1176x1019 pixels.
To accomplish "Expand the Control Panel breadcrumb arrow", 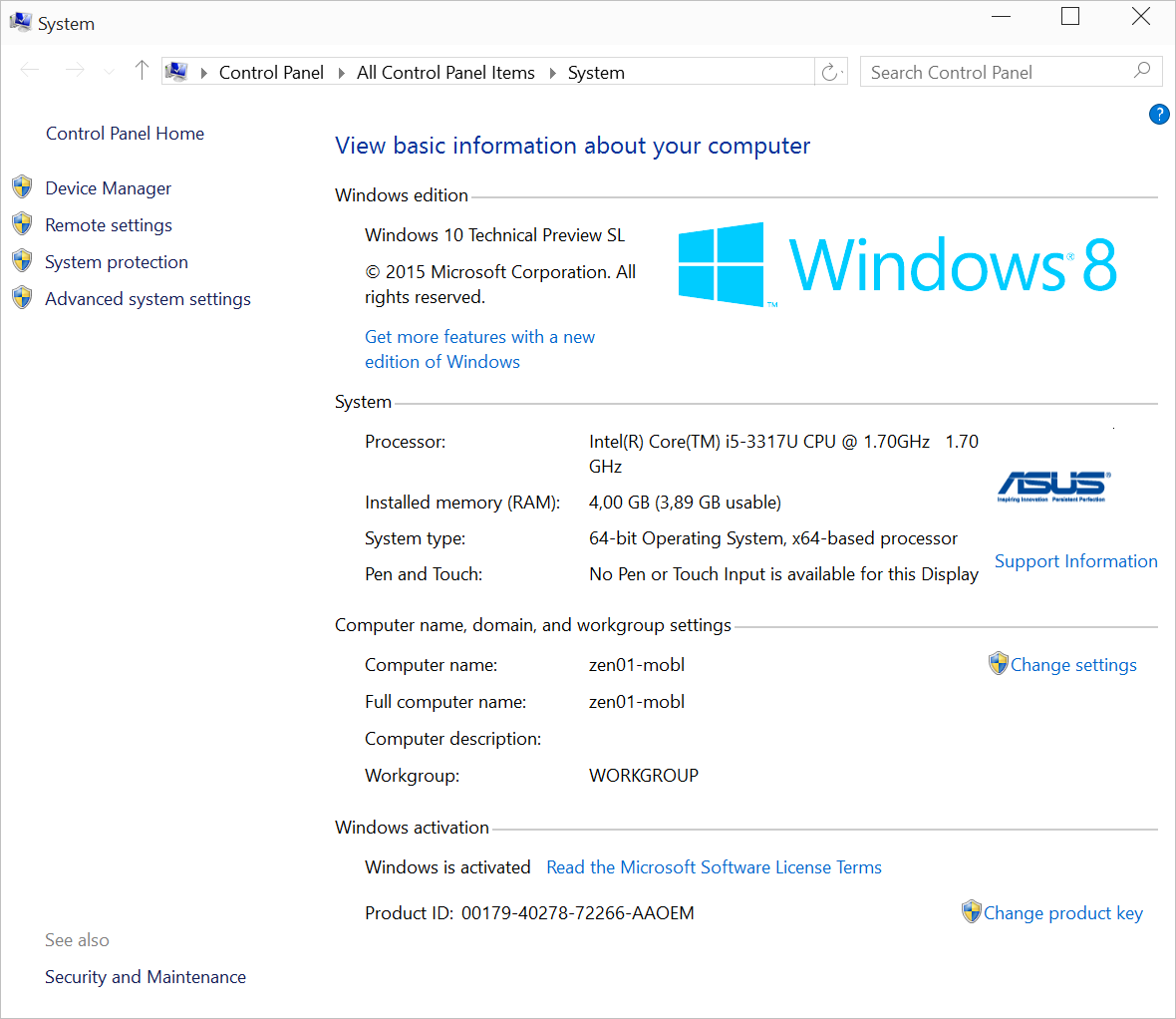I will 339,72.
